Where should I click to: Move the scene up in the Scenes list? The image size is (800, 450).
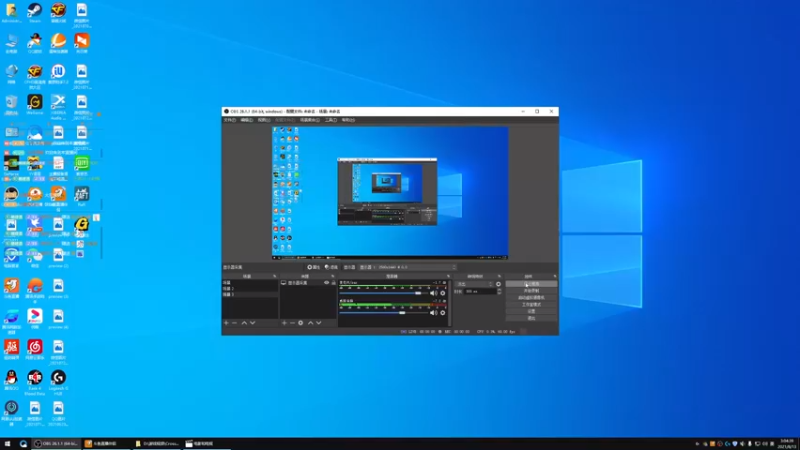coord(244,323)
